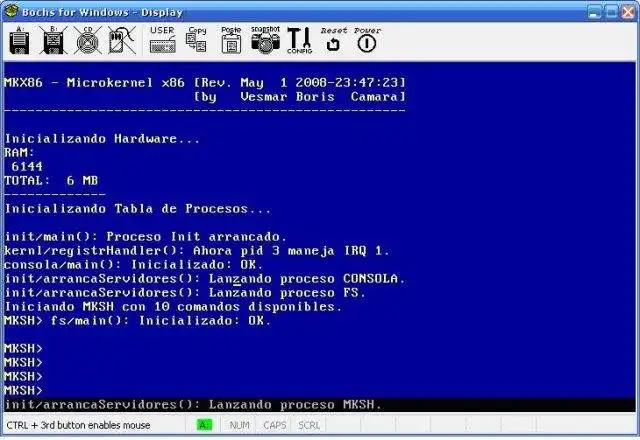Image resolution: width=640 pixels, height=440 pixels.
Task: Click the 'kernl/registrHandler()' IRQ line
Action: pos(197,251)
